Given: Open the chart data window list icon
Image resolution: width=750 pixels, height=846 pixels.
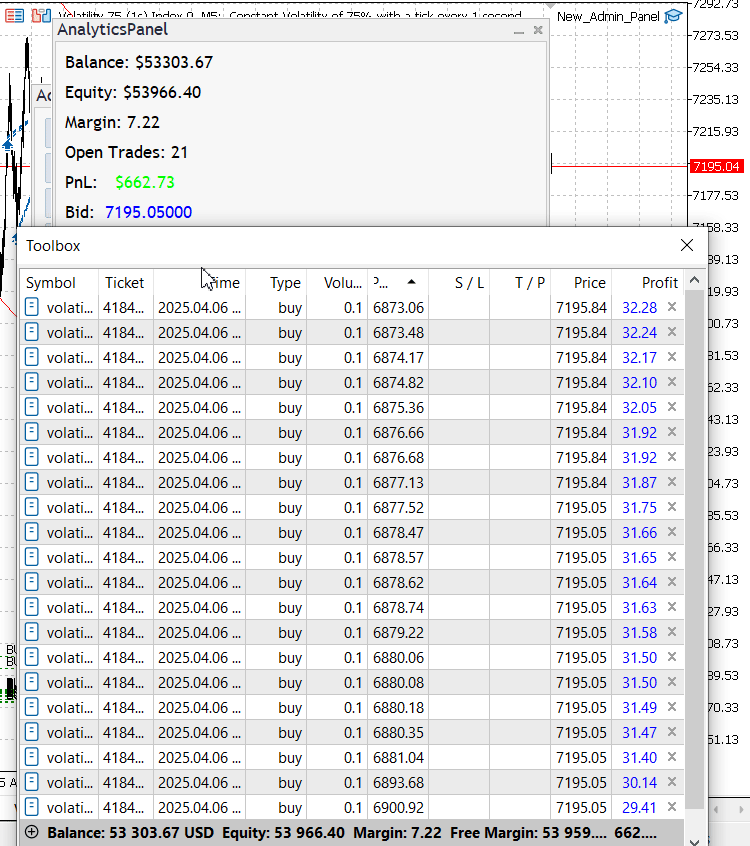Looking at the screenshot, I should 14,16.
